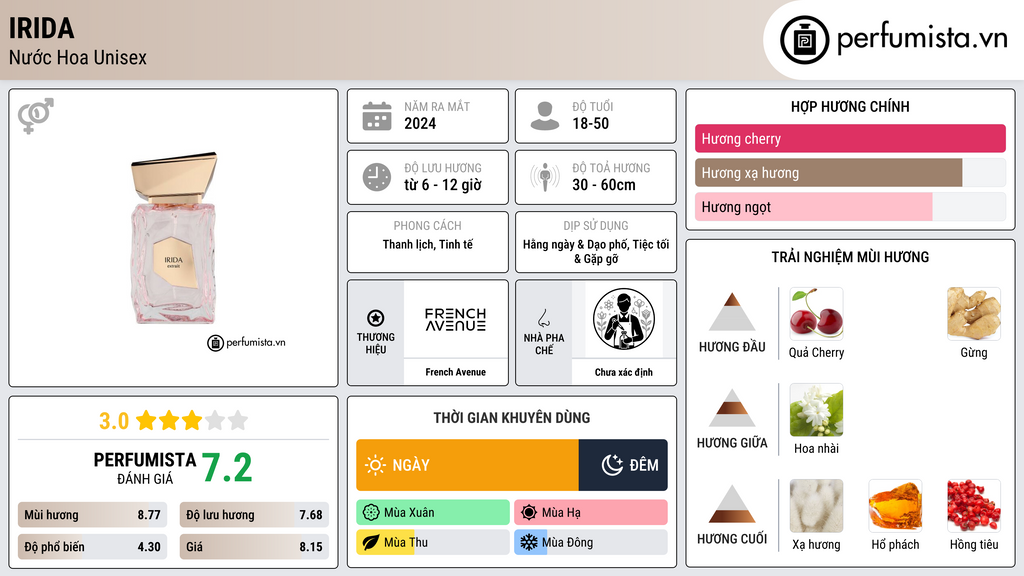
Task: Click the Mùi hương 8.77 score bar
Action: (x=93, y=515)
